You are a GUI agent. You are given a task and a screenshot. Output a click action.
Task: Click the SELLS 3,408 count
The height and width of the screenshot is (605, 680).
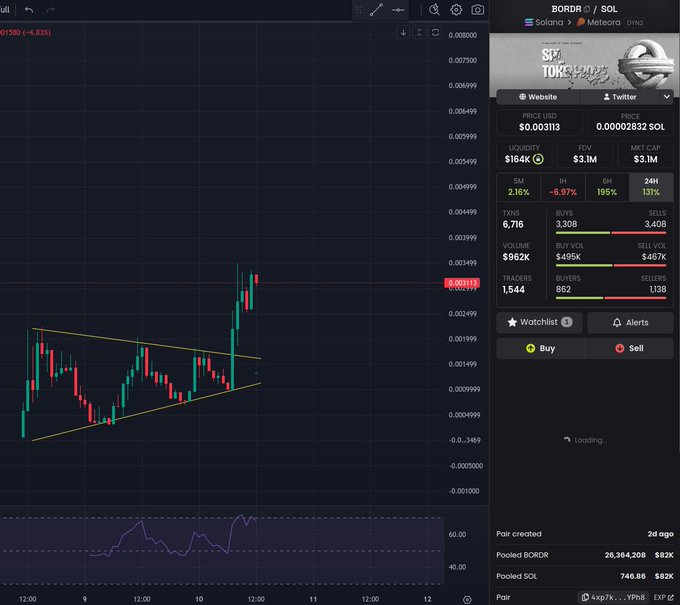[655, 224]
